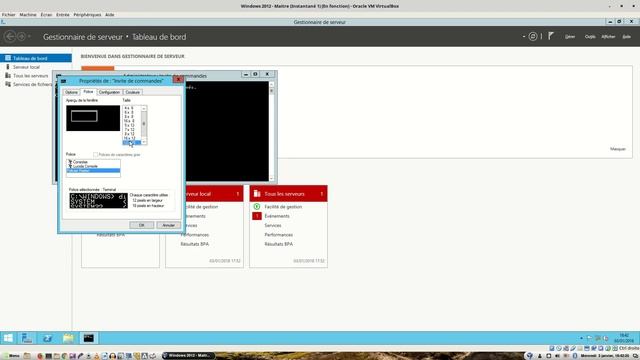Open Server Manager from taskbar
Viewport: 640px width, 360px height.
(27, 338)
